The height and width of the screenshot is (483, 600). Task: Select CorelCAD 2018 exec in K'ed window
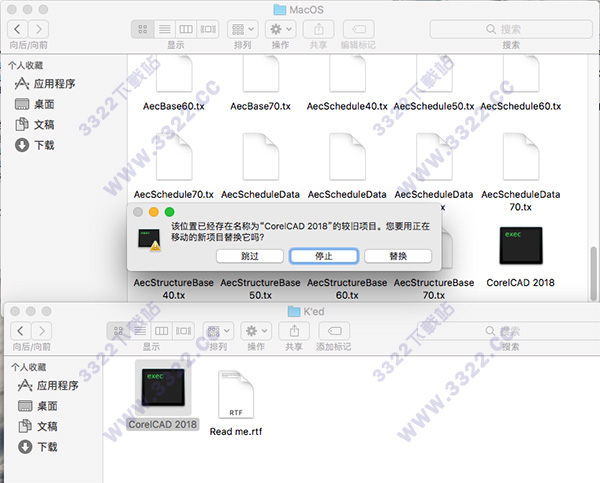click(163, 387)
